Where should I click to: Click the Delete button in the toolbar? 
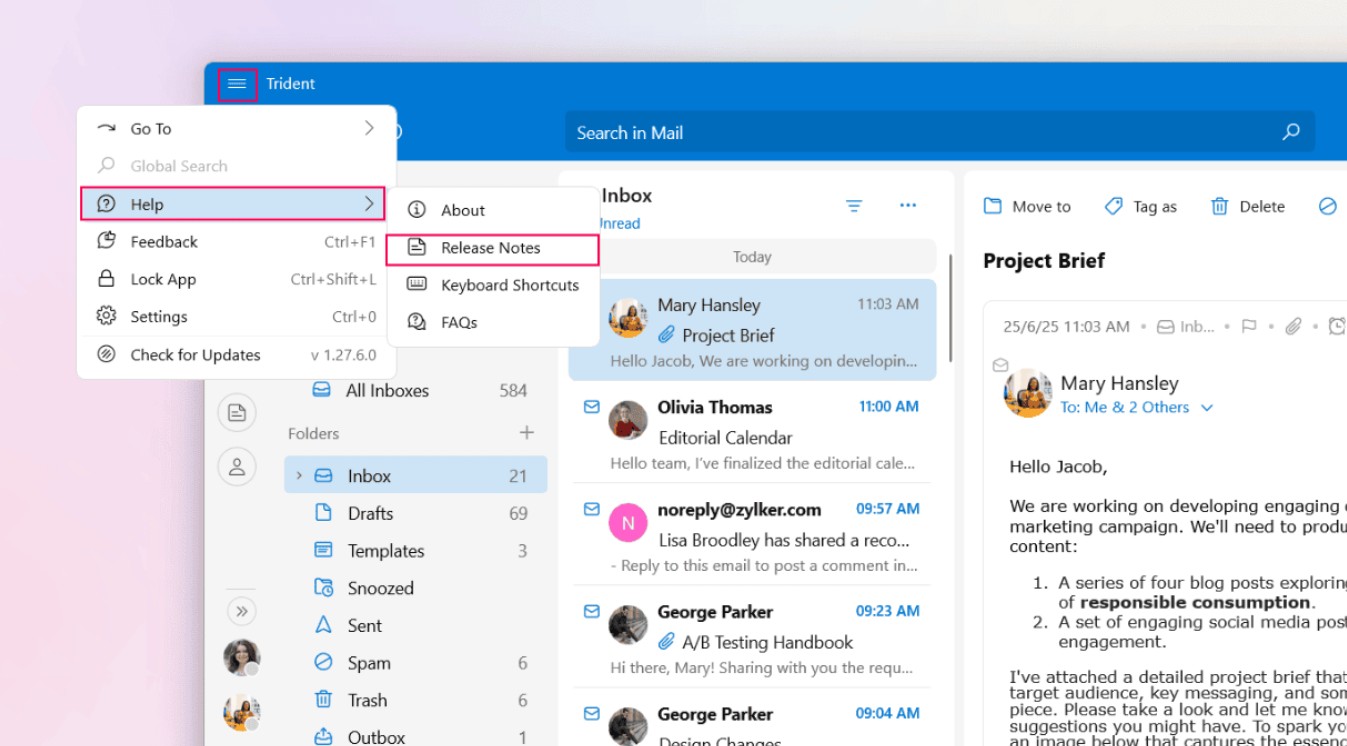(x=1247, y=206)
